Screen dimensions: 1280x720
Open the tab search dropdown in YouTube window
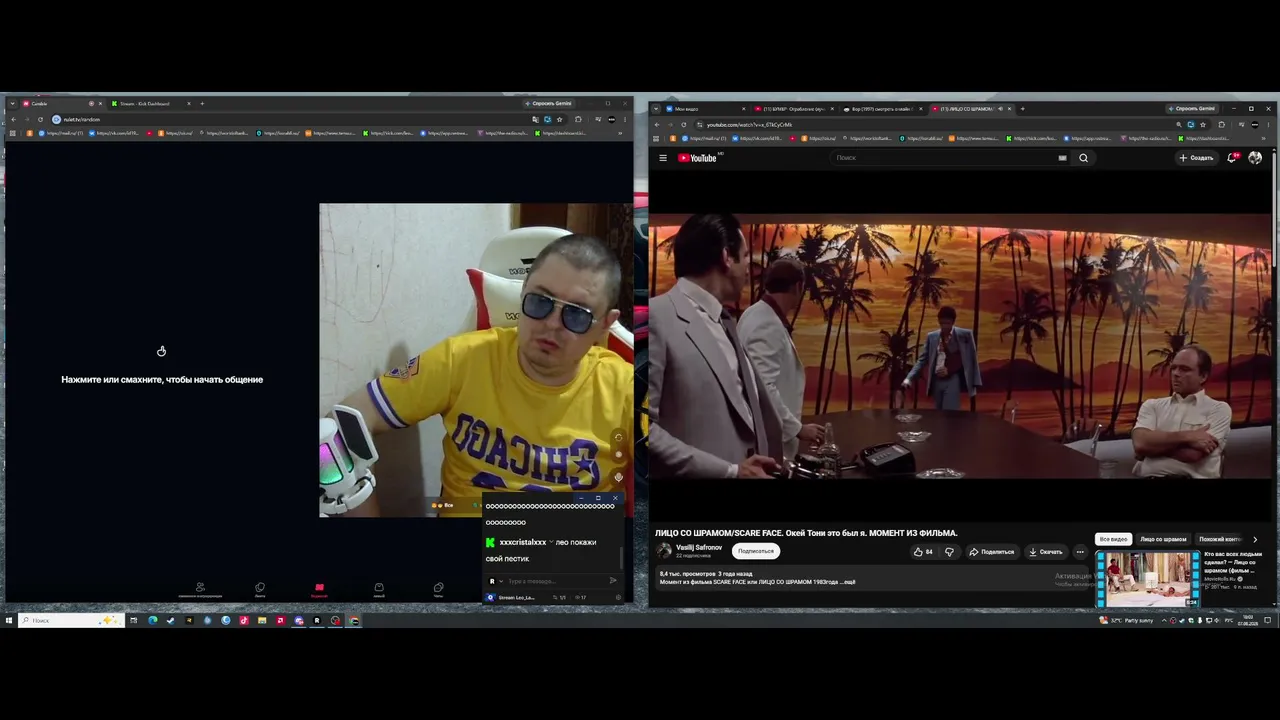pos(655,109)
